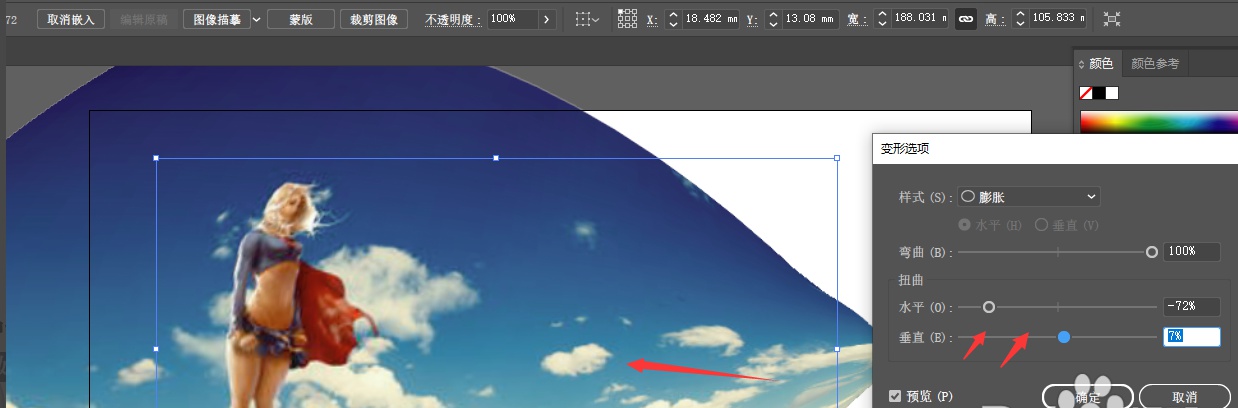Click the horizontal distortion -72% field

pyautogui.click(x=1192, y=307)
